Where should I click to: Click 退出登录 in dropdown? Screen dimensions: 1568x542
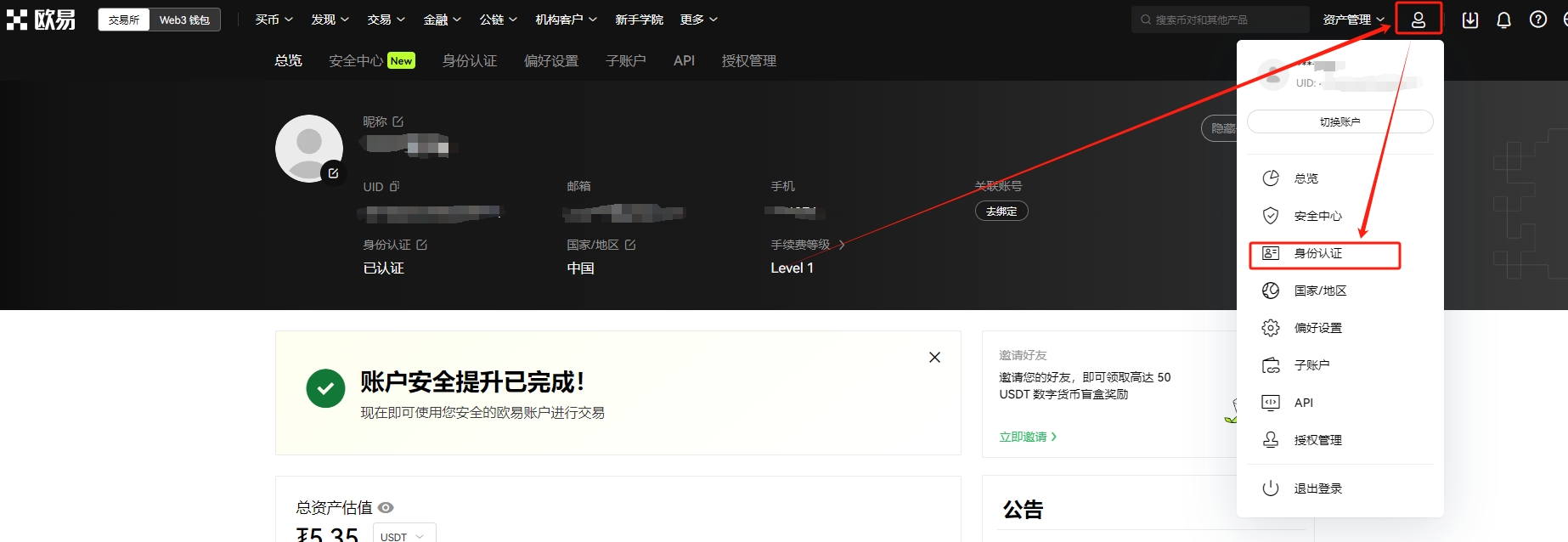[x=1317, y=488]
